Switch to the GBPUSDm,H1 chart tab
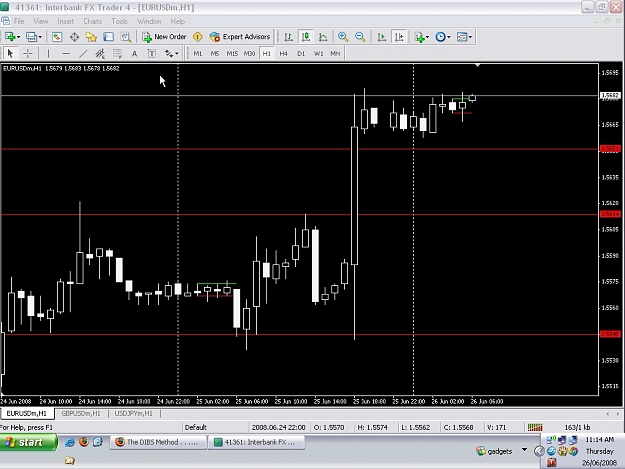 [x=81, y=414]
